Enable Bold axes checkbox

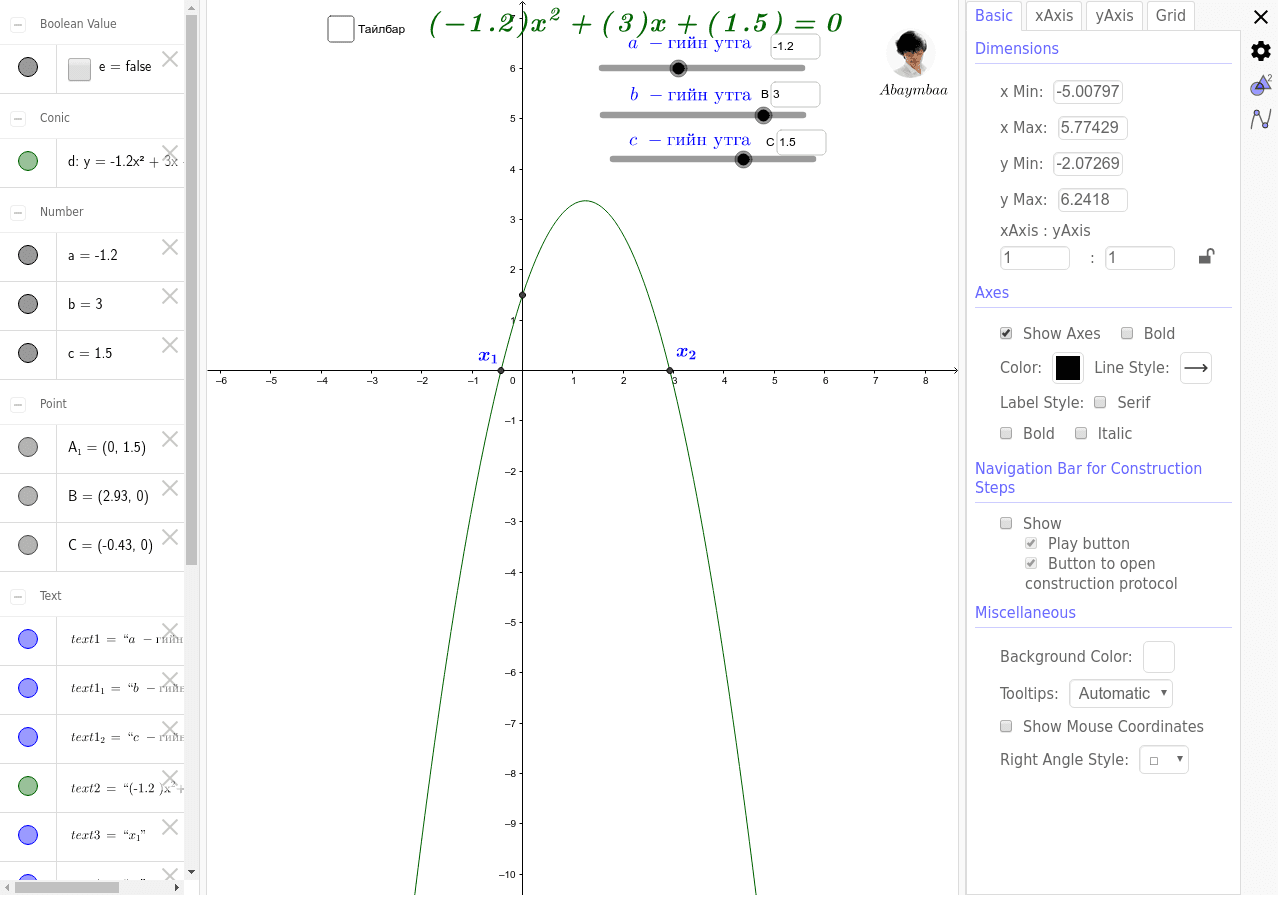click(x=1127, y=333)
